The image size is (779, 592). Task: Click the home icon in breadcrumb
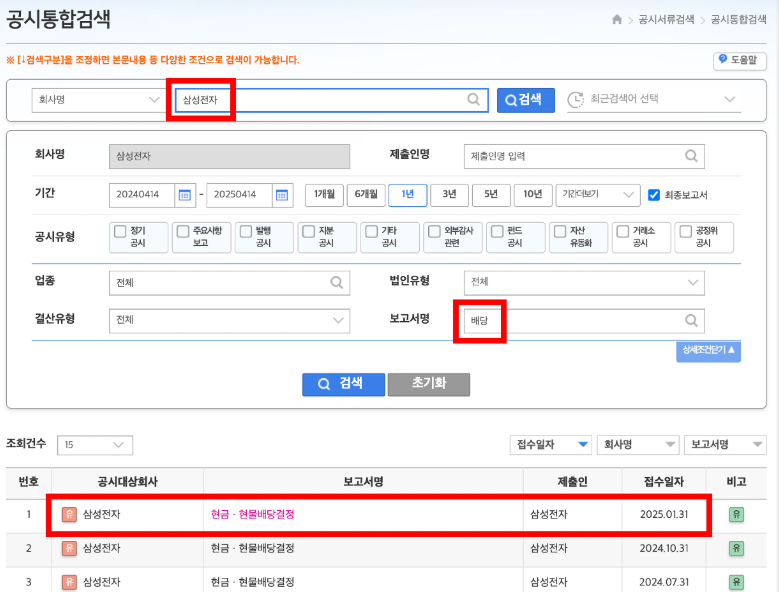pyautogui.click(x=617, y=19)
